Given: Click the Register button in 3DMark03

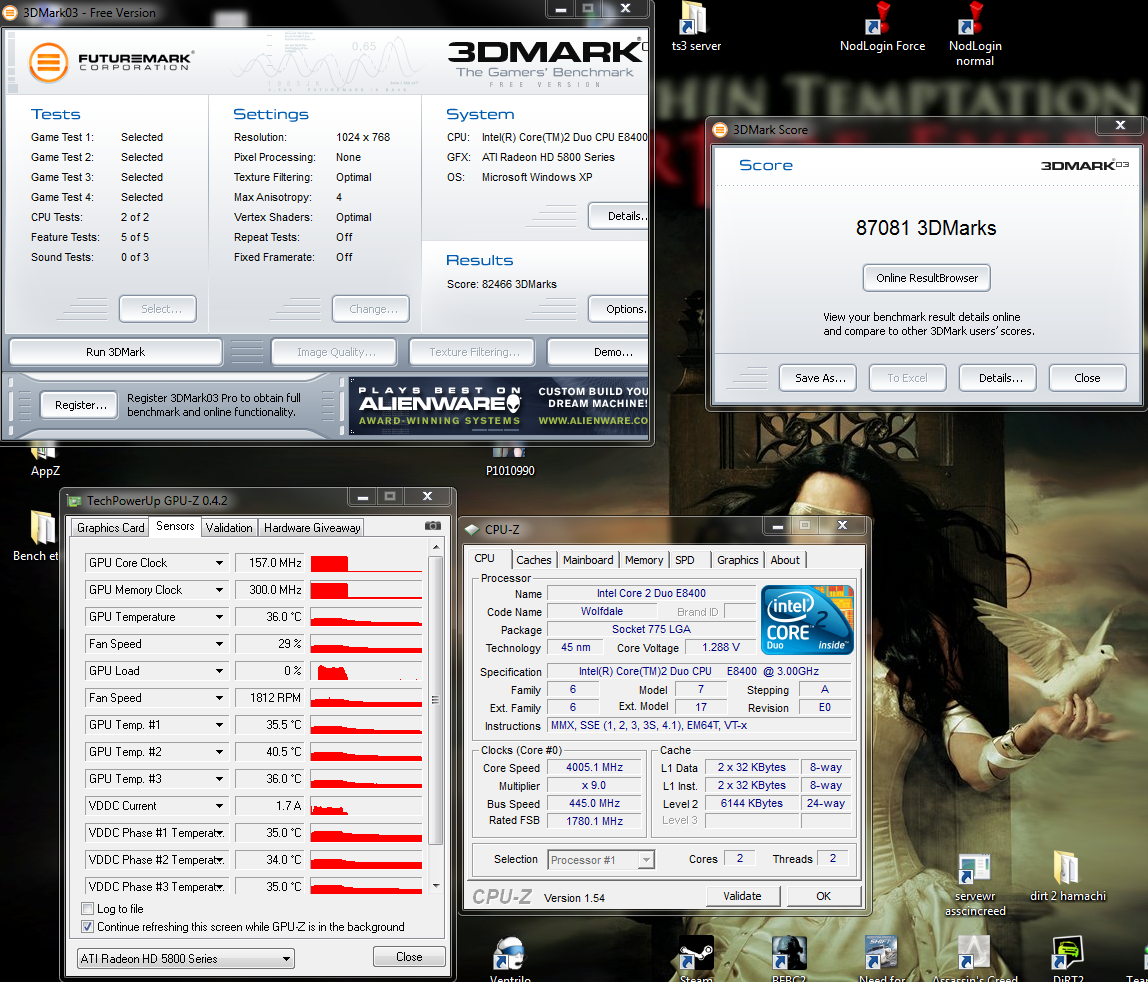Looking at the screenshot, I should [79, 405].
